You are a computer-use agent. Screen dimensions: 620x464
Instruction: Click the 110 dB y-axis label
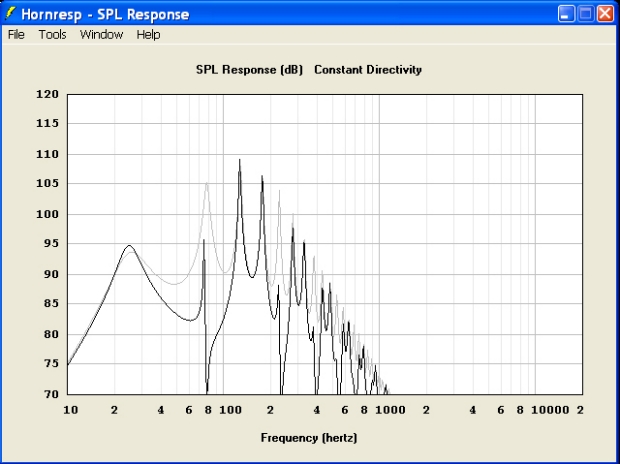(47, 154)
